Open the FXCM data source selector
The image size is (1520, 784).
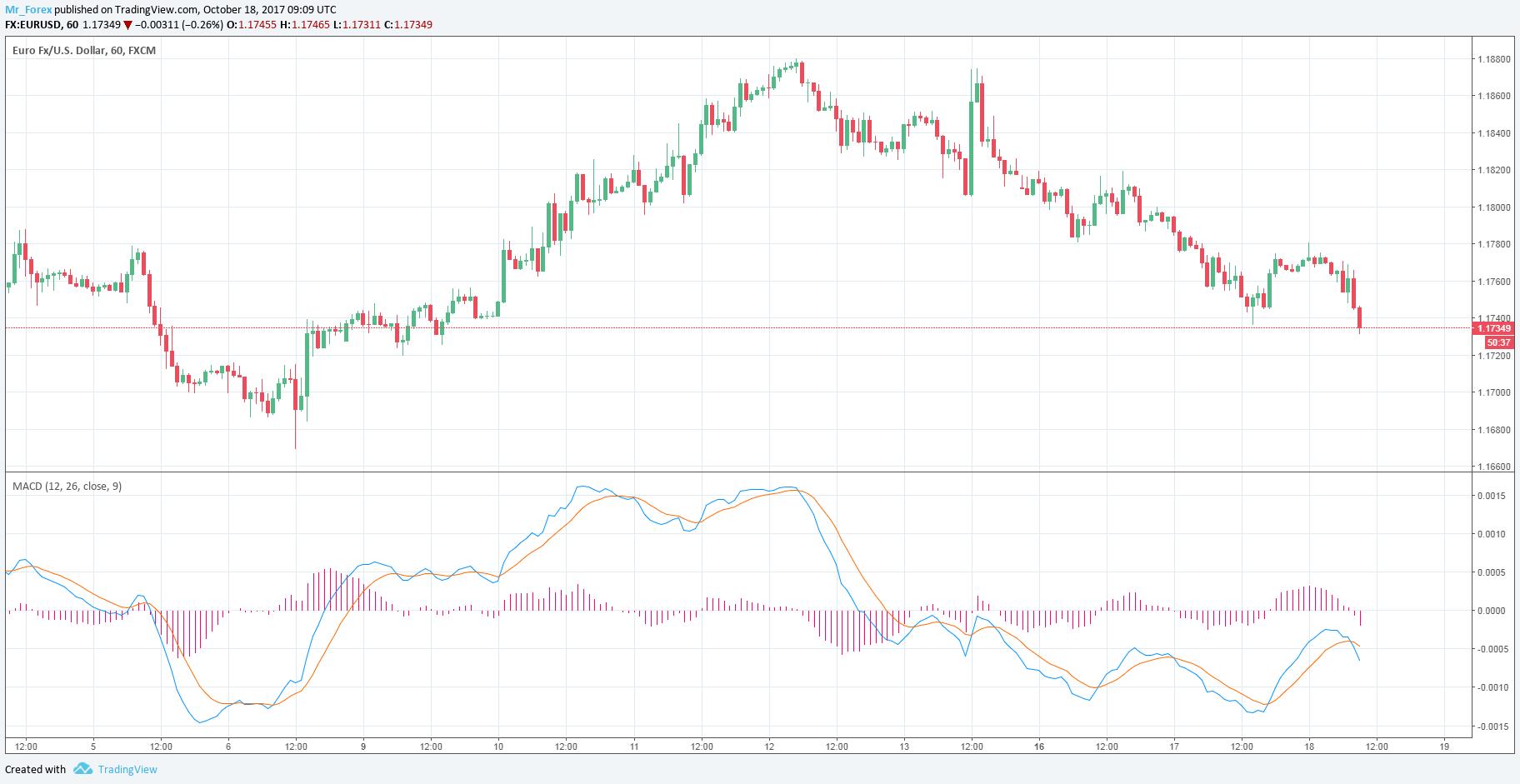pyautogui.click(x=144, y=50)
